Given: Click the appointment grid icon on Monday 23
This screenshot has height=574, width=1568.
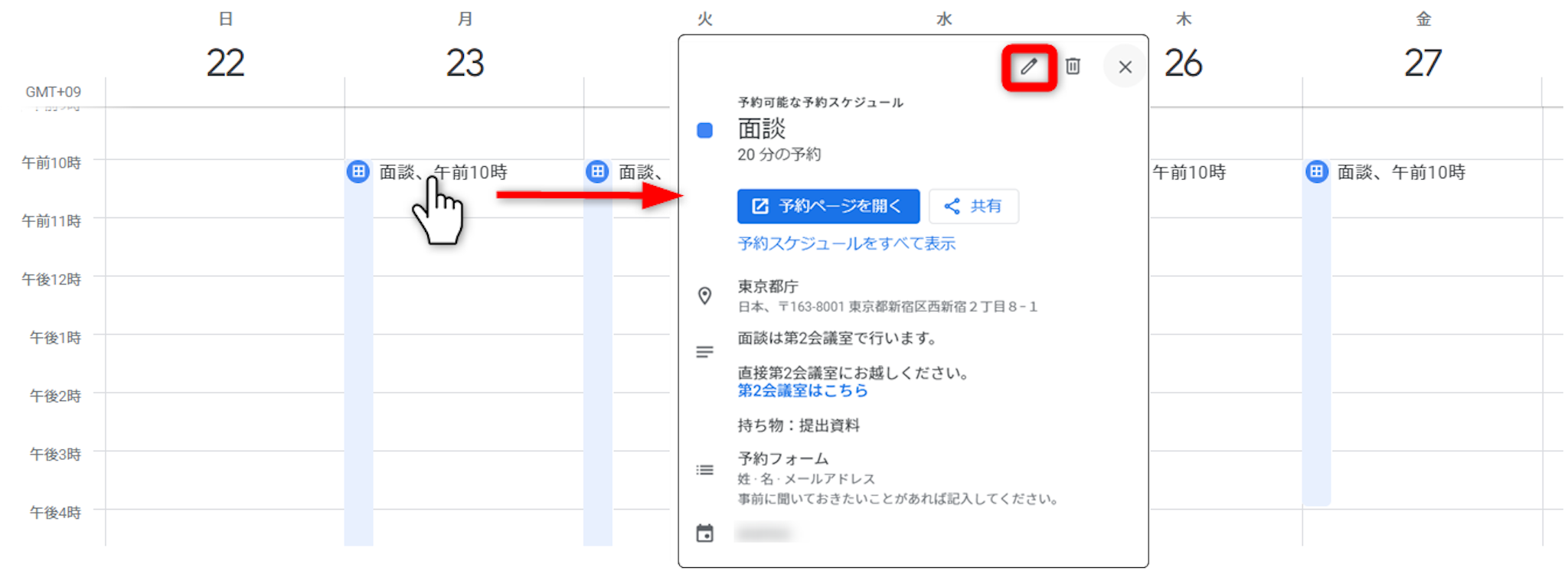Looking at the screenshot, I should (358, 171).
